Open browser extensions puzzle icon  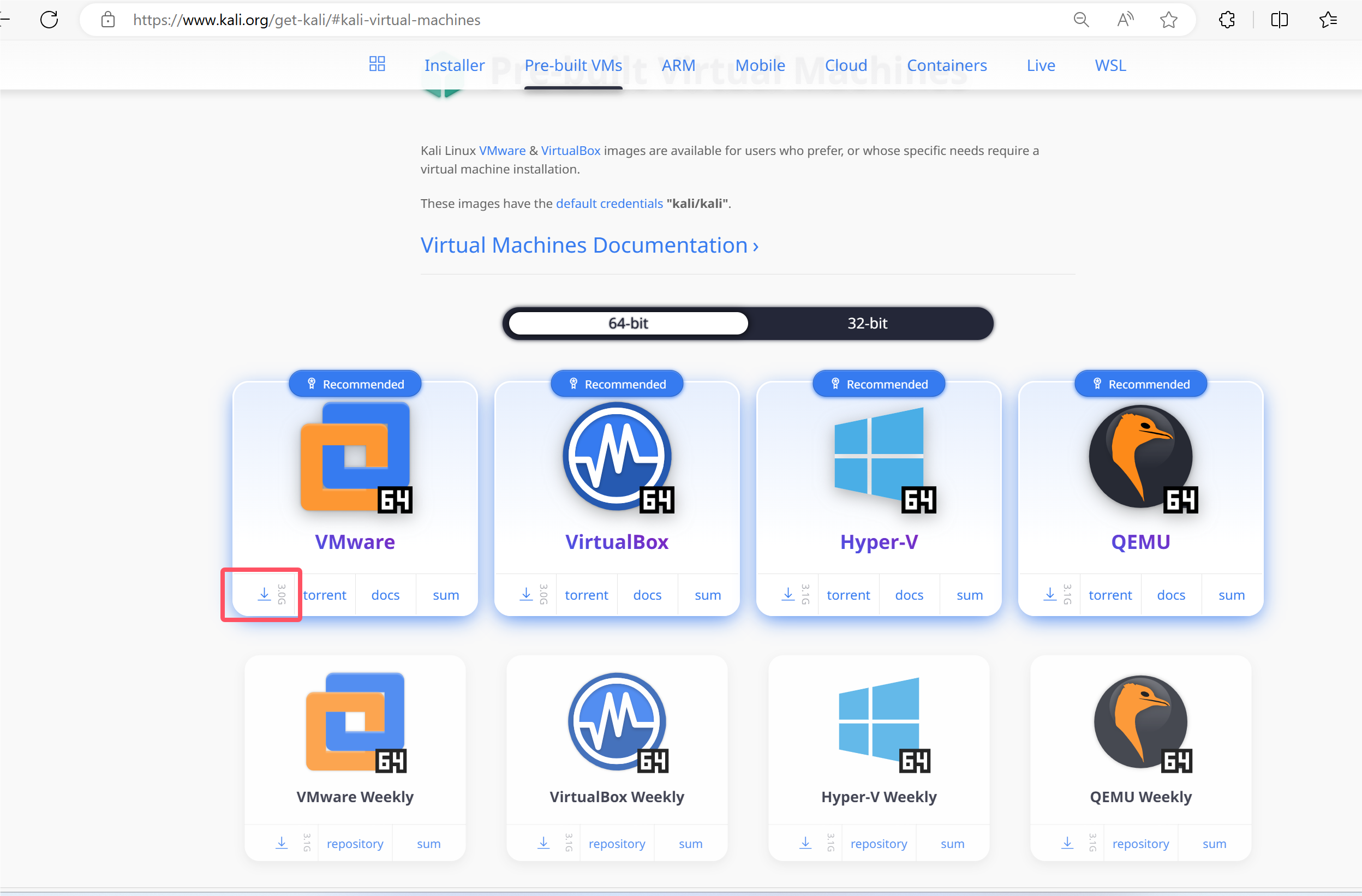(x=1226, y=20)
